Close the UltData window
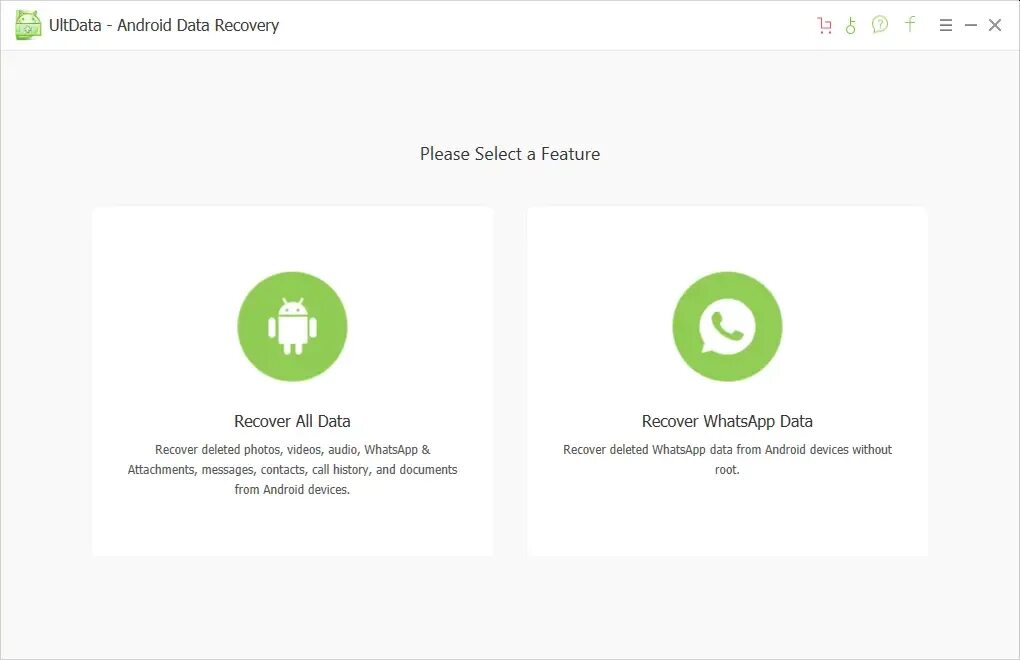The width and height of the screenshot is (1020, 660). tap(995, 25)
